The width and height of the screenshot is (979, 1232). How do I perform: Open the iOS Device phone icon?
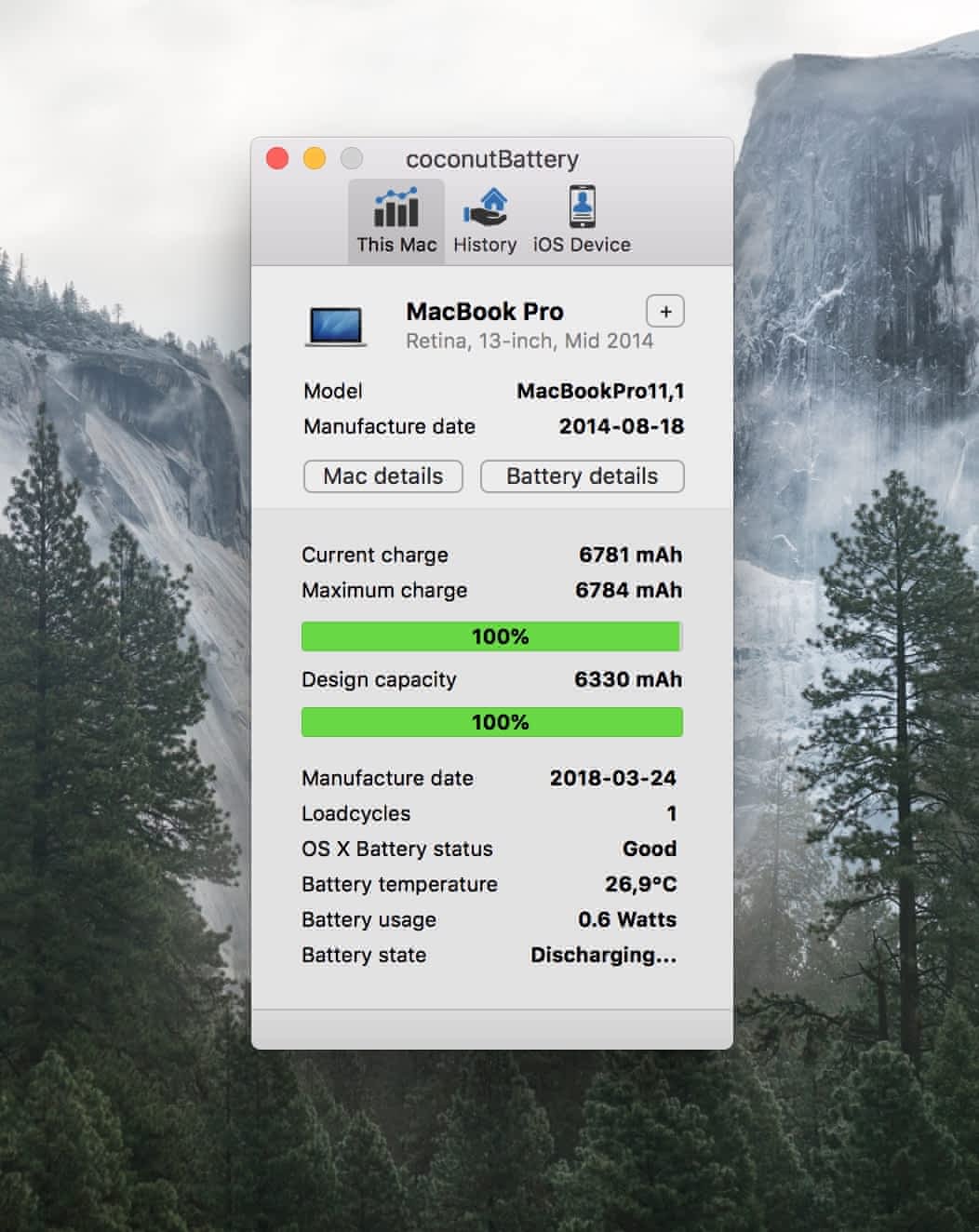pyautogui.click(x=583, y=207)
